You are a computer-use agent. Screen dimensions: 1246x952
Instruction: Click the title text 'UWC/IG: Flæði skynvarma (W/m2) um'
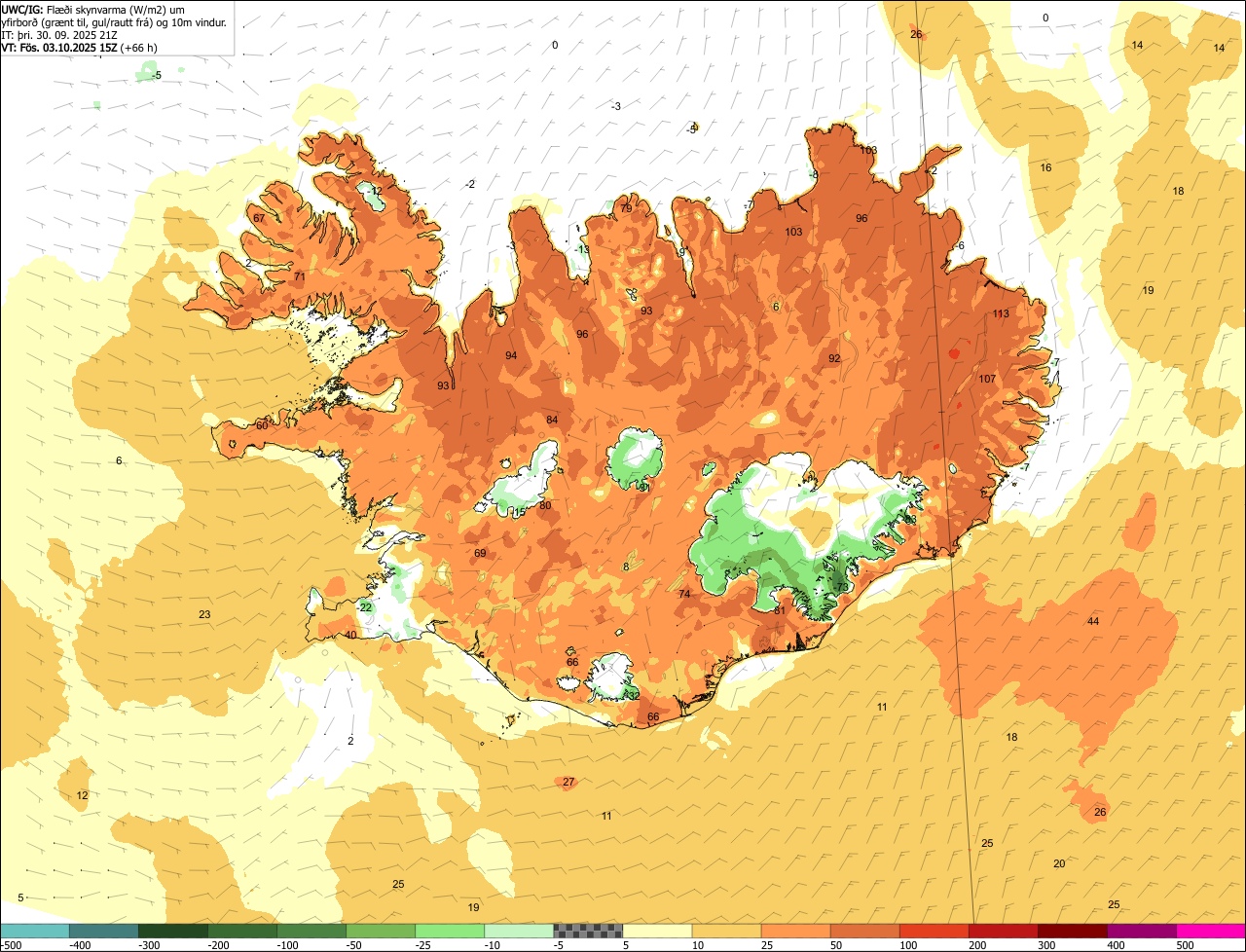pos(93,9)
